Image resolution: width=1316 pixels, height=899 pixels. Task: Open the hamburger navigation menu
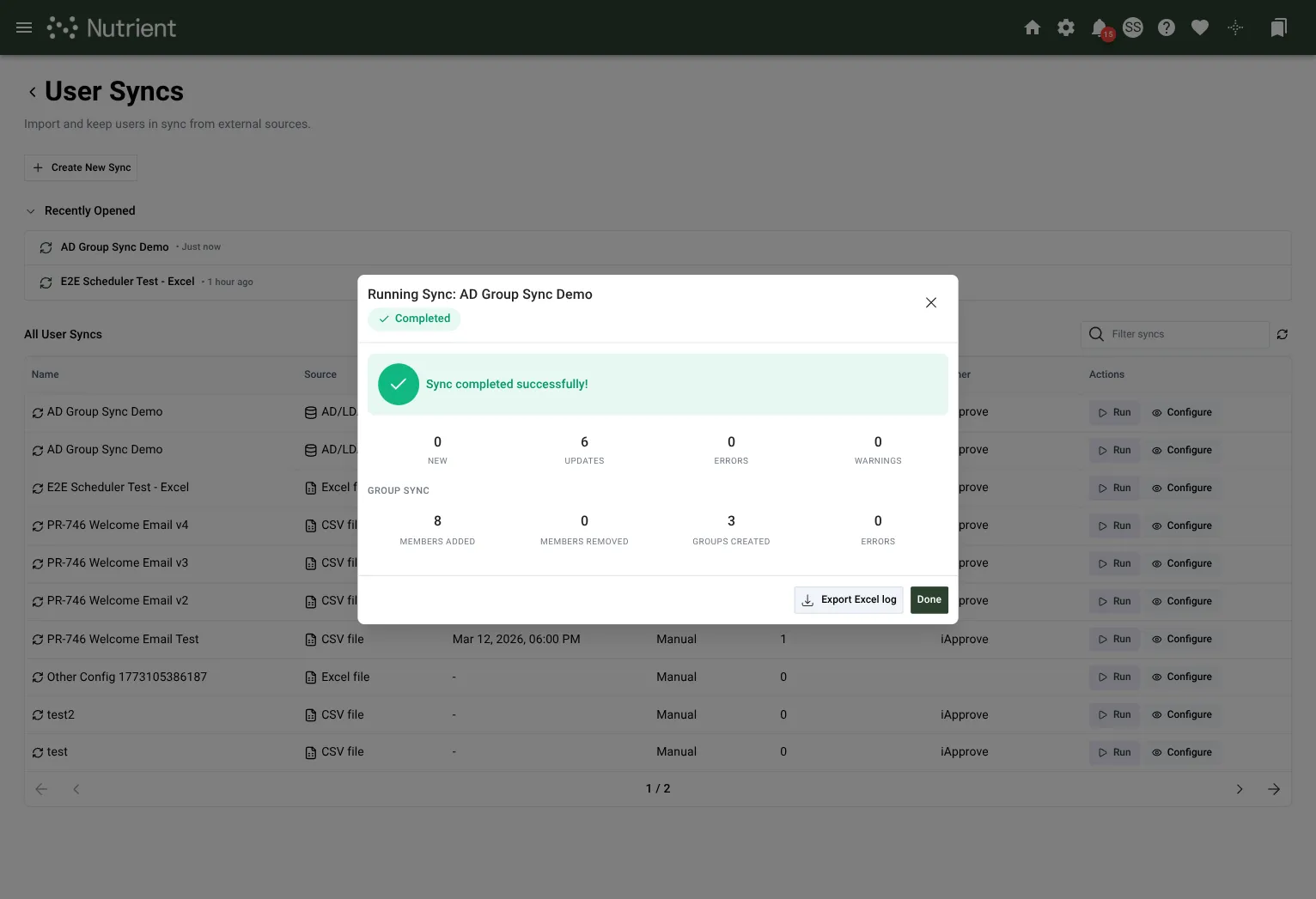[24, 27]
